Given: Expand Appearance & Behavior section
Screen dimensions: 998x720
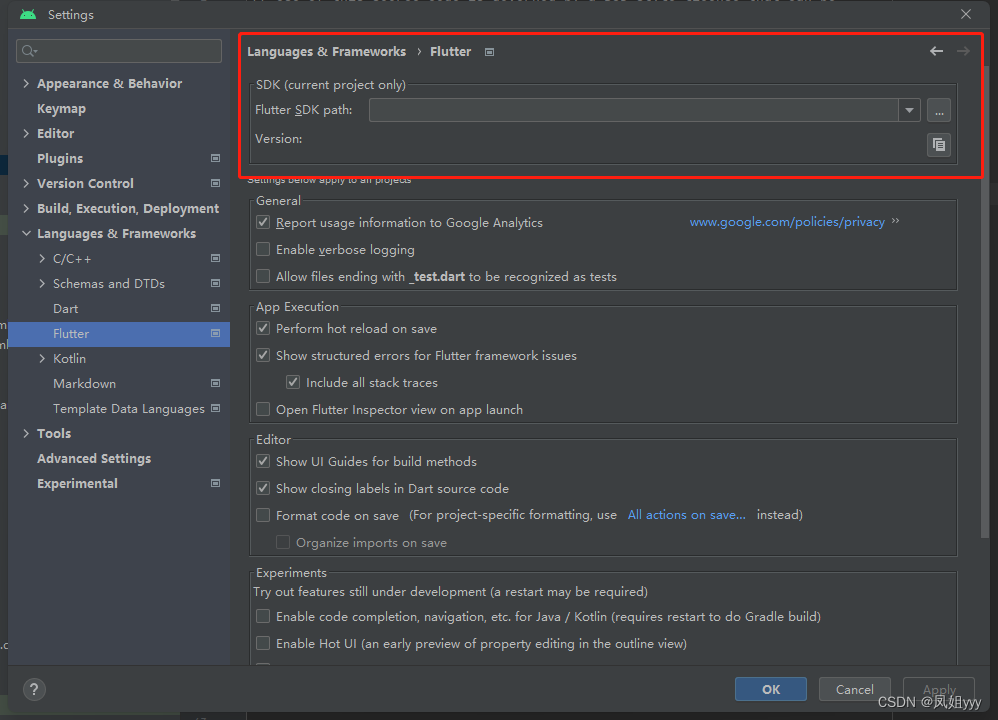Looking at the screenshot, I should click(26, 83).
